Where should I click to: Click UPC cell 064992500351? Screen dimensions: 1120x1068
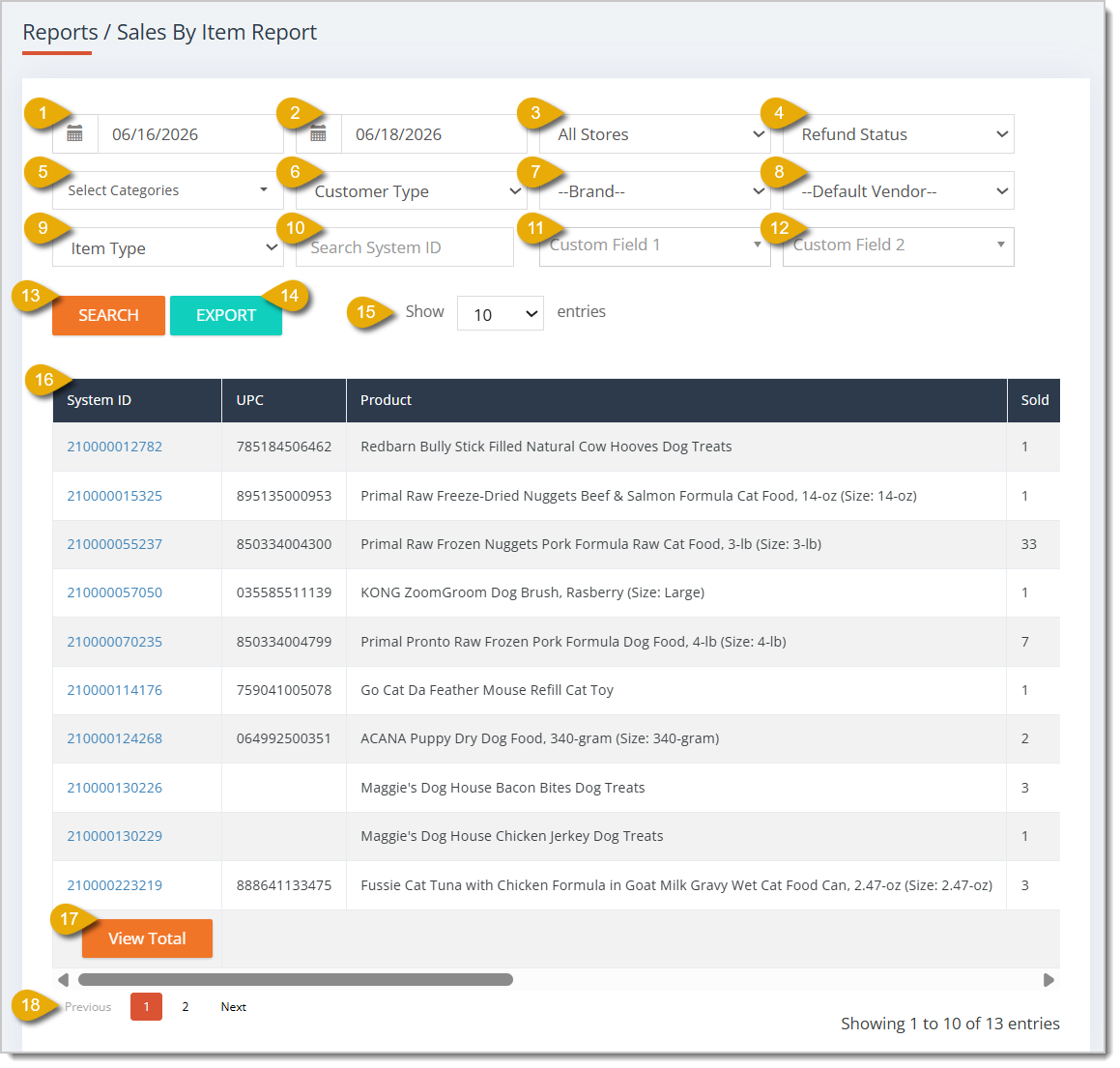(284, 738)
